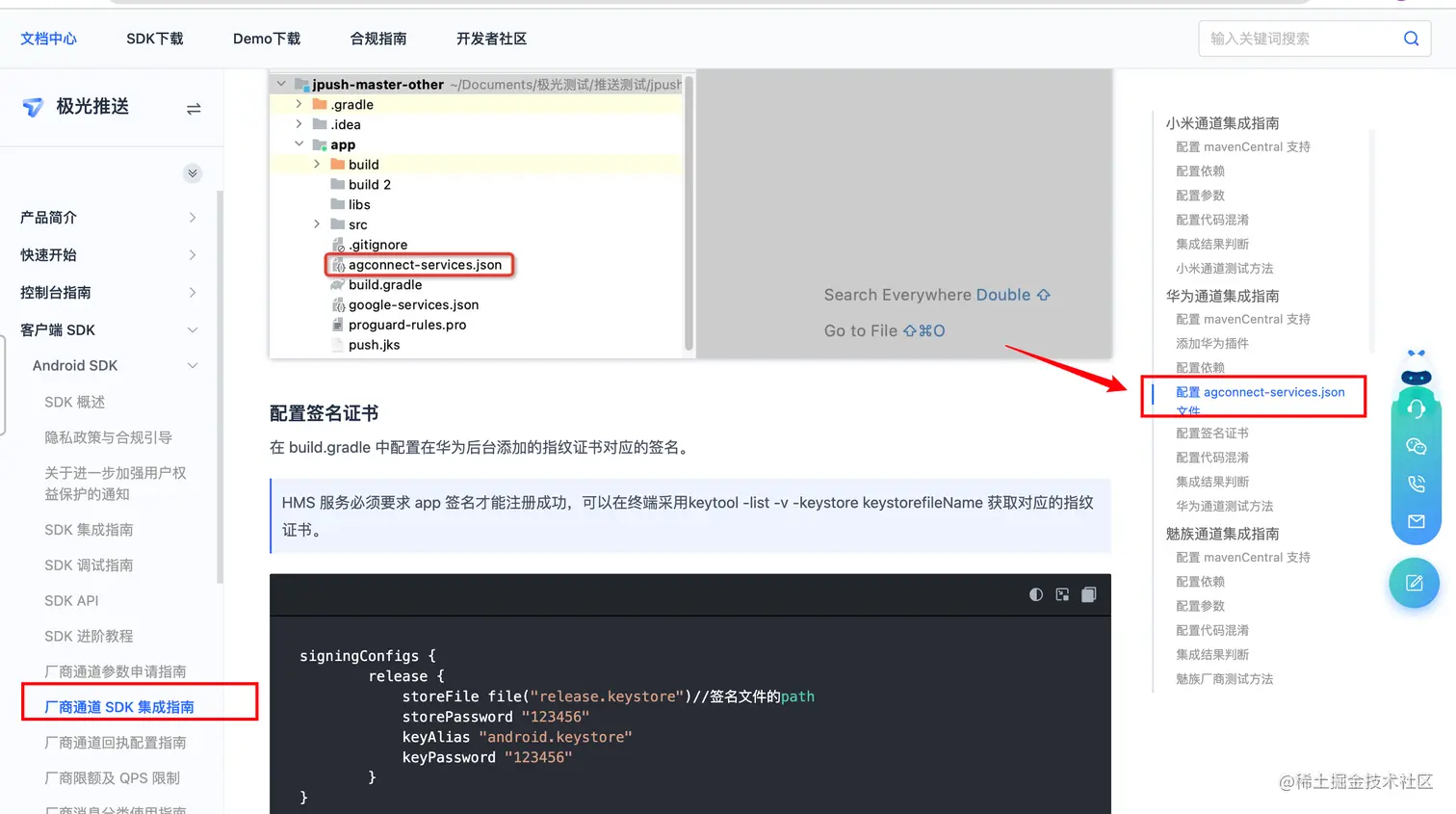Toggle code block theme contrast icon
The width and height of the screenshot is (1456, 814).
pos(1036,594)
